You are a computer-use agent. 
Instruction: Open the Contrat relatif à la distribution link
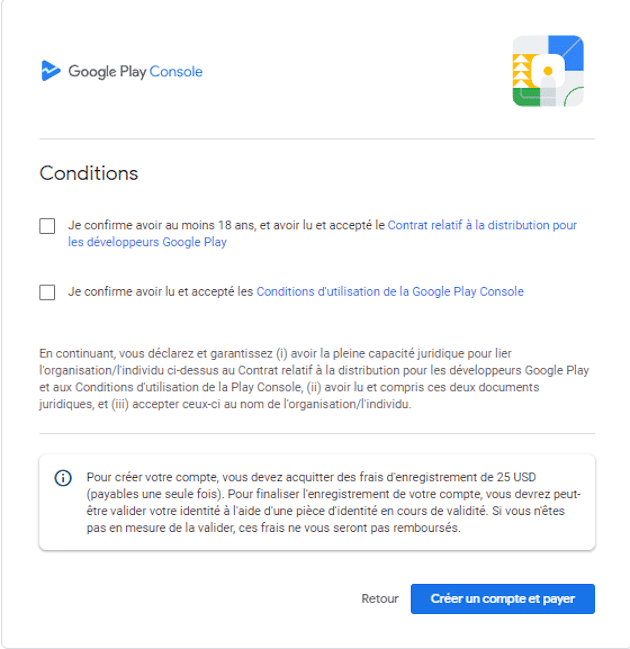pyautogui.click(x=481, y=226)
